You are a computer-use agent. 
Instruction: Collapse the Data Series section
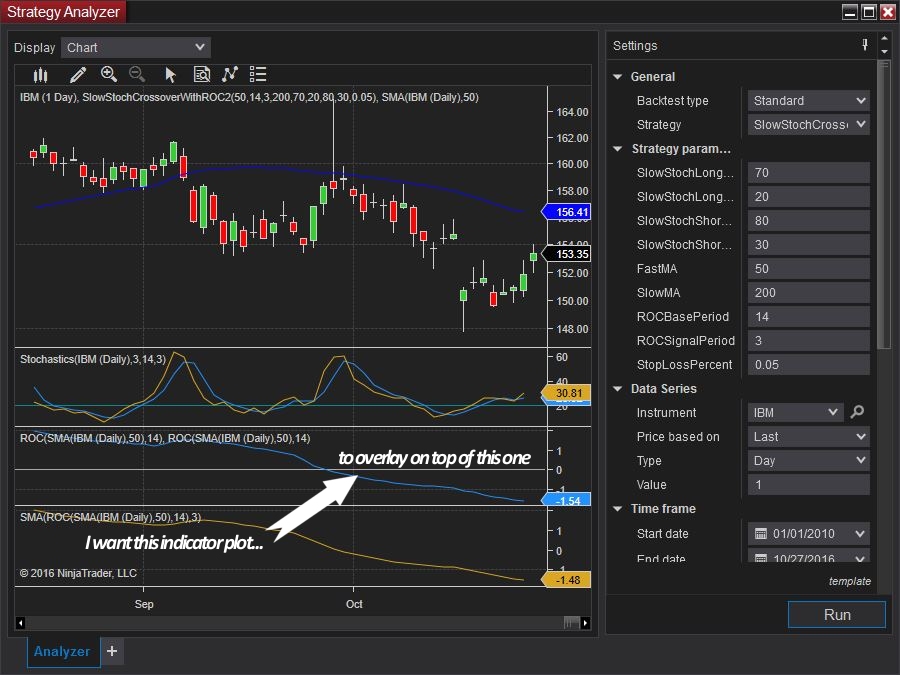pyautogui.click(x=618, y=389)
